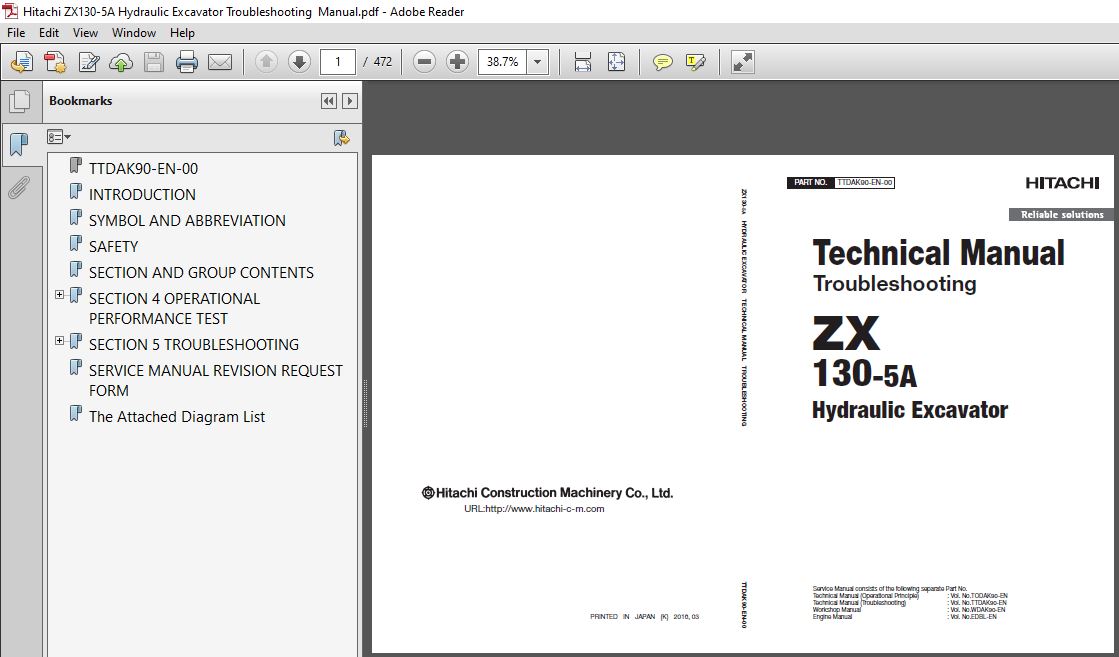Open SECTION AND GROUP CONTENTS bookmark
Viewport: 1119px width, 657px height.
click(201, 273)
